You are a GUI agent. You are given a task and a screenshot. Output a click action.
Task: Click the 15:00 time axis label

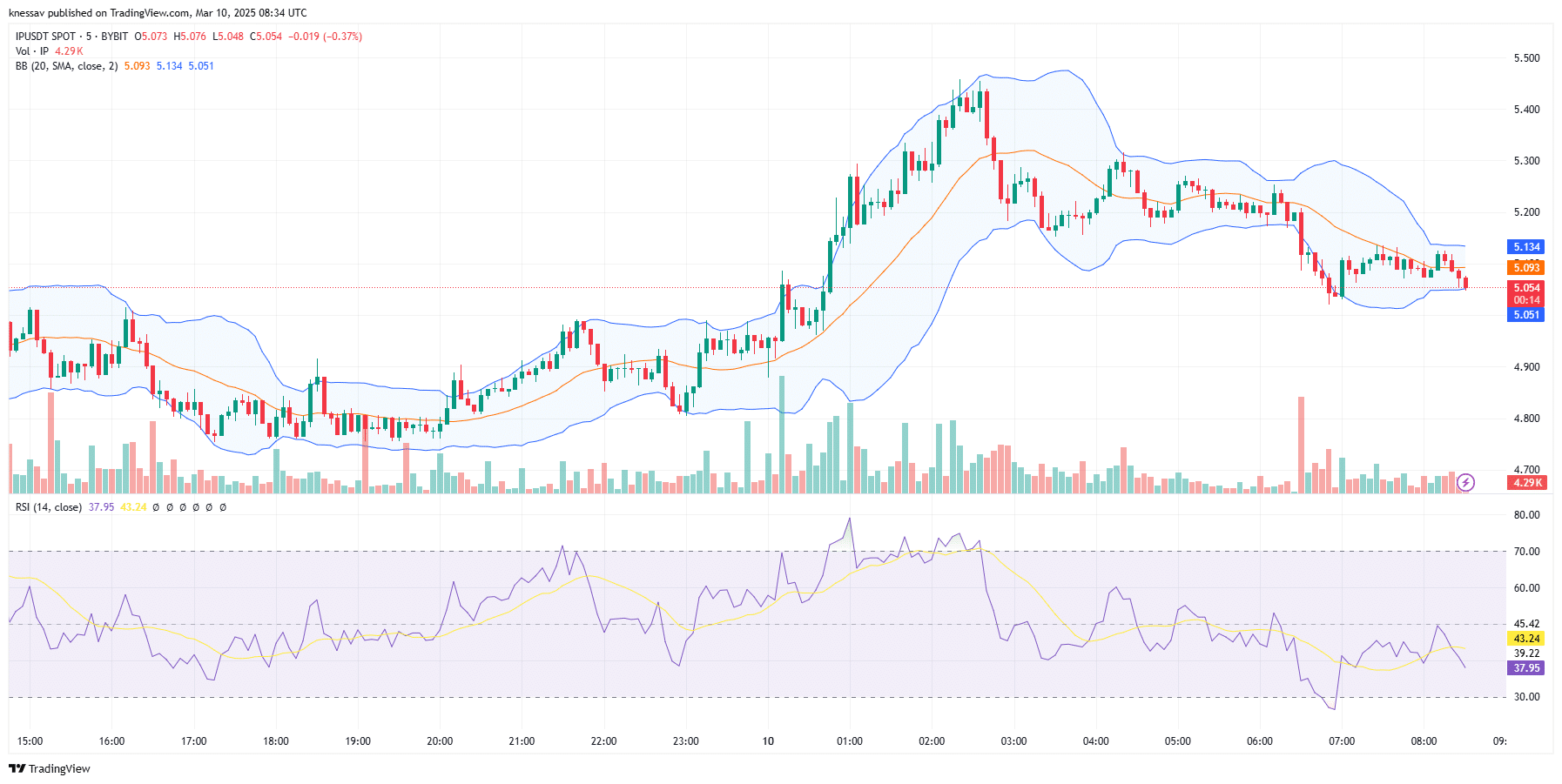(x=30, y=741)
